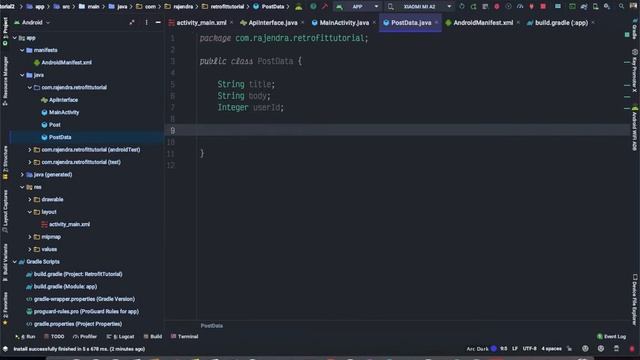
Task: Click the Android robot icon beside breadcrumb
Action: 299,7
